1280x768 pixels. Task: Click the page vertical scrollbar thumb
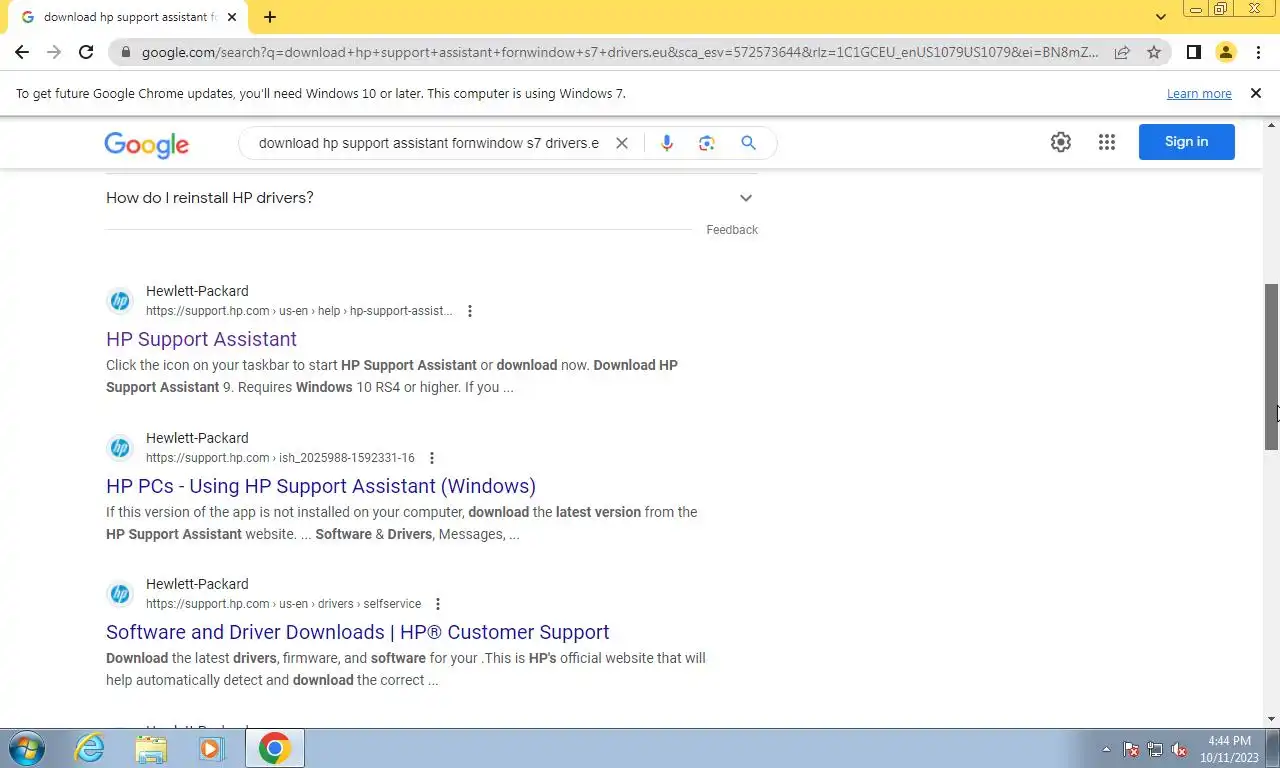1272,366
